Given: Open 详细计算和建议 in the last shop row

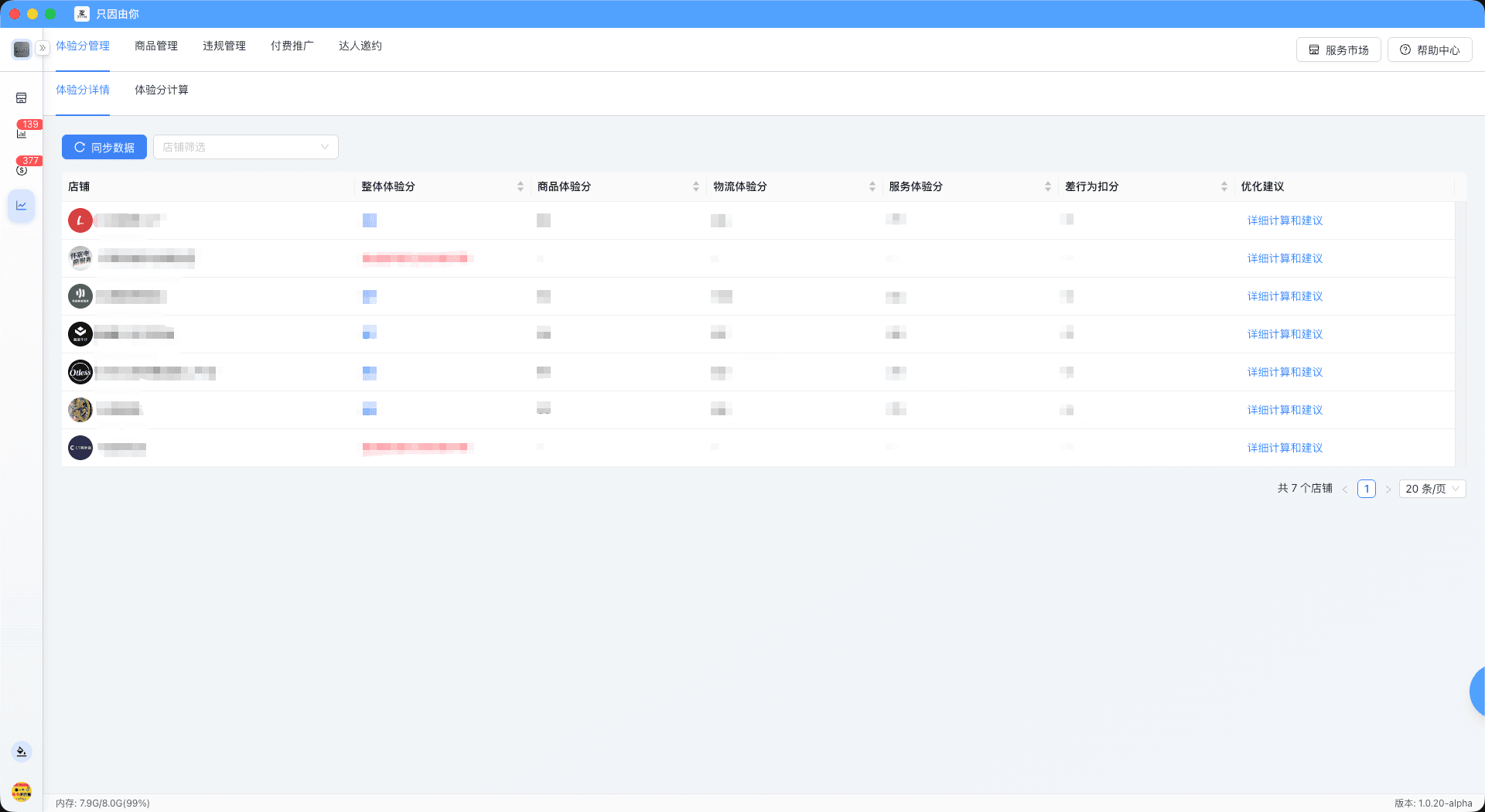Looking at the screenshot, I should point(1285,449).
